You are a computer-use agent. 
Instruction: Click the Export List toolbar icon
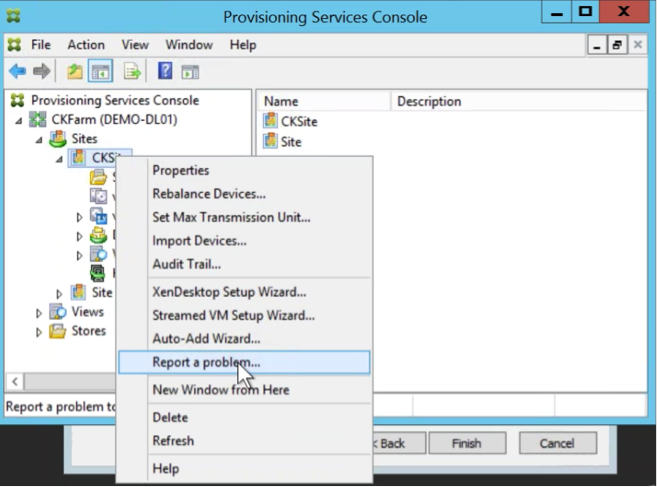[x=132, y=71]
